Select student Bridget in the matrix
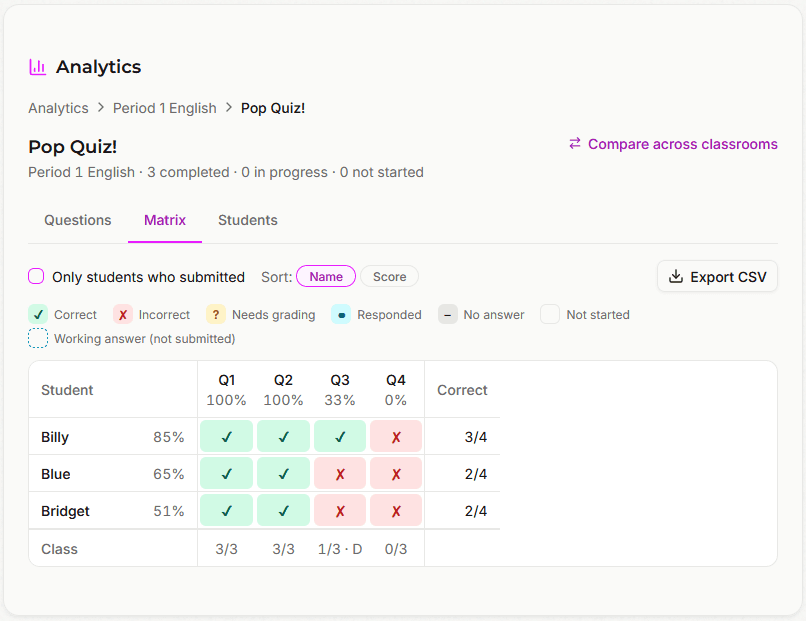Viewport: 806px width, 621px height. tap(65, 511)
